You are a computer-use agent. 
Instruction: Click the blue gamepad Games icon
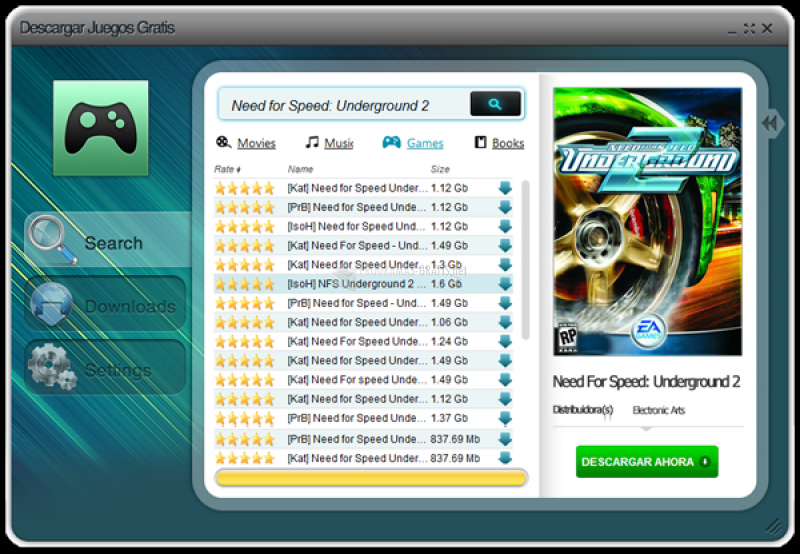(391, 142)
